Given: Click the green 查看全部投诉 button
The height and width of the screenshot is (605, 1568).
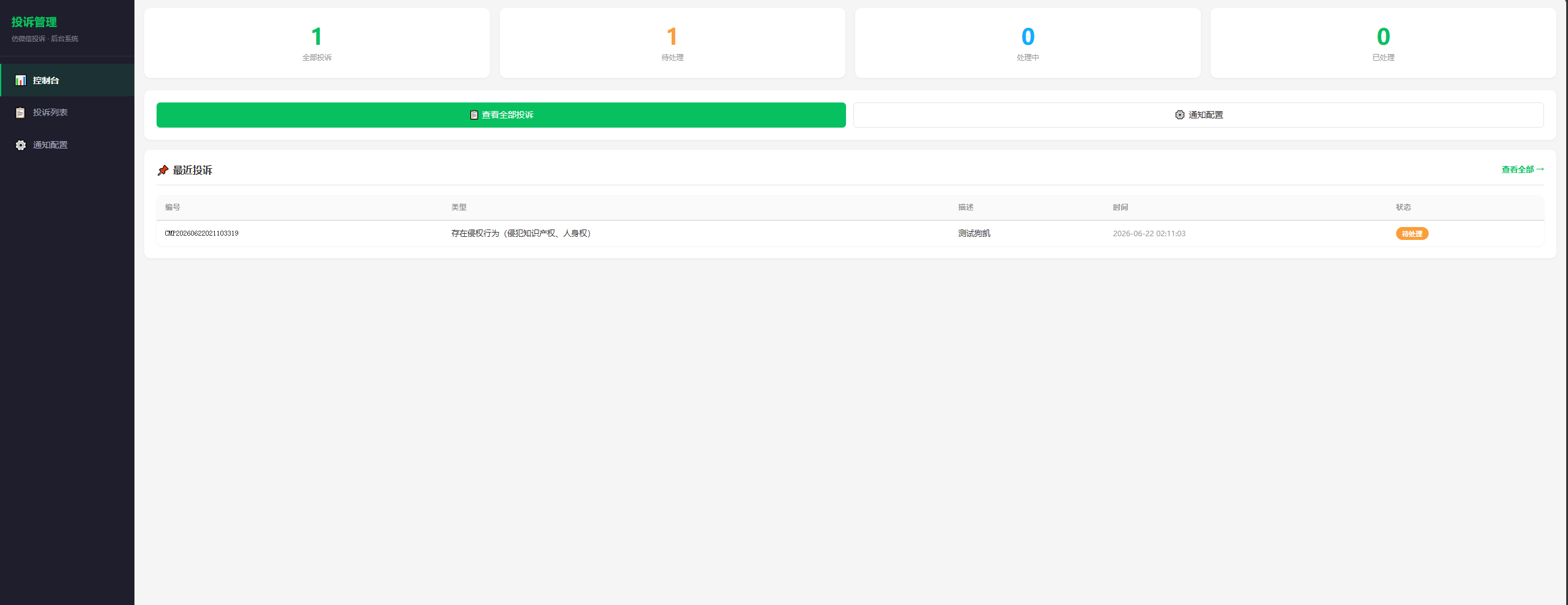Looking at the screenshot, I should 501,115.
